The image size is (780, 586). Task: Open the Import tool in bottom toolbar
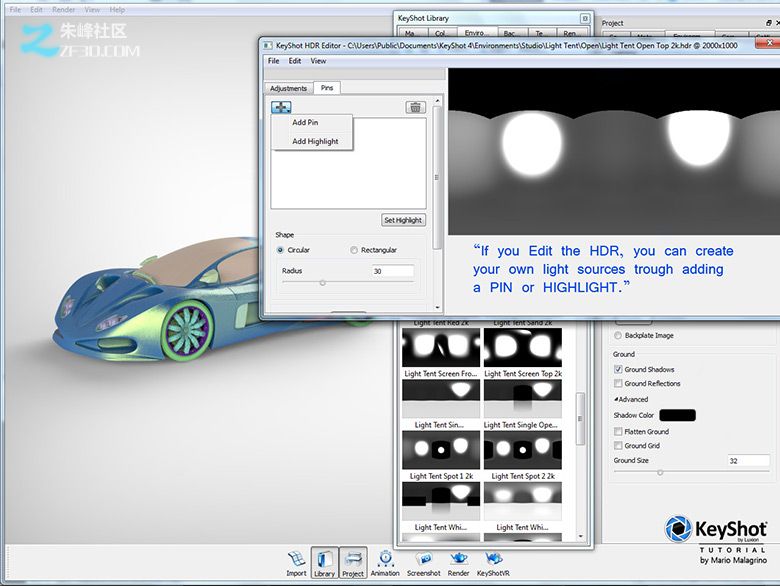tap(296, 564)
